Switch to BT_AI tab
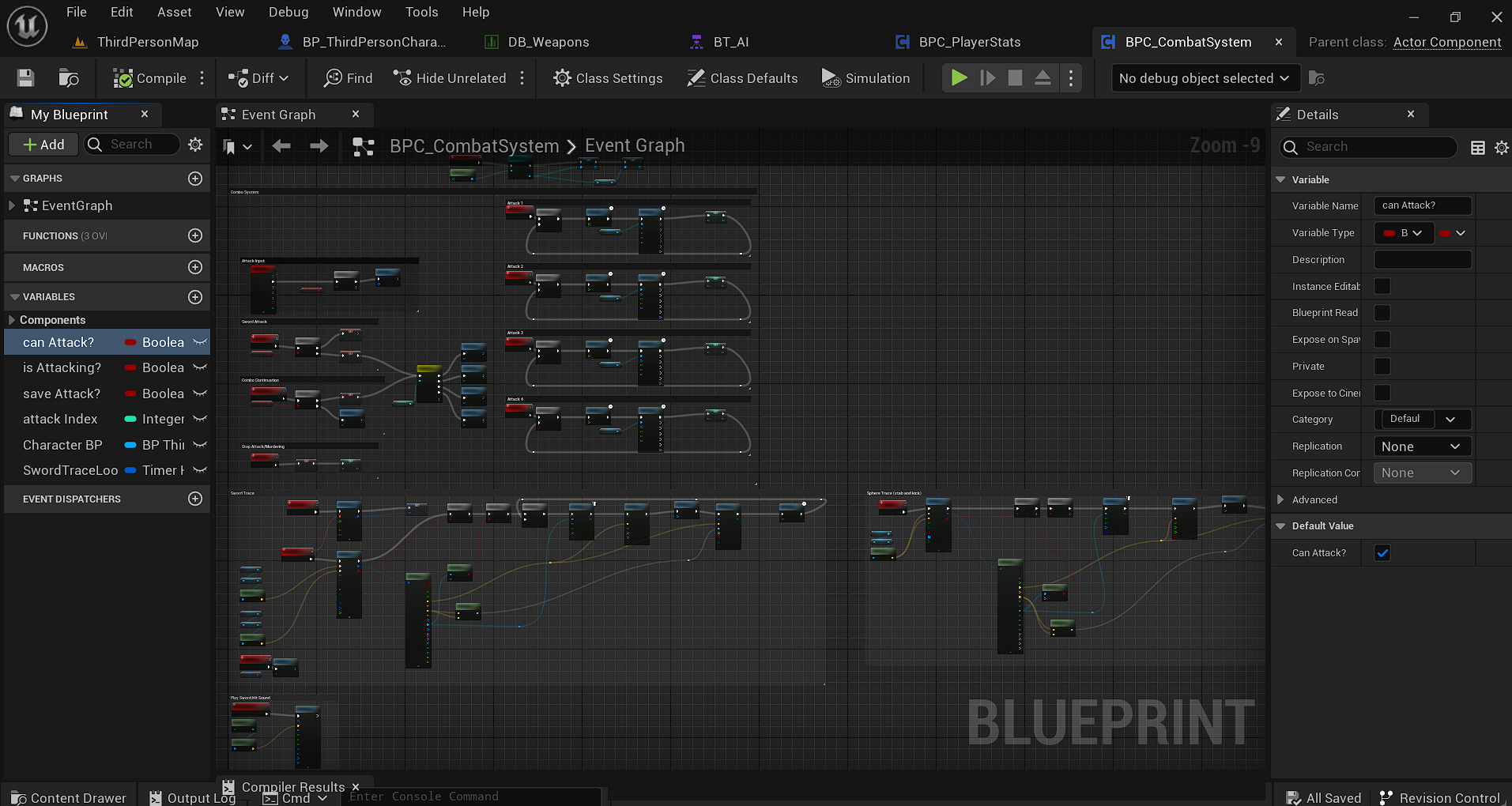Screen dimensions: 1512x806 tap(731, 42)
